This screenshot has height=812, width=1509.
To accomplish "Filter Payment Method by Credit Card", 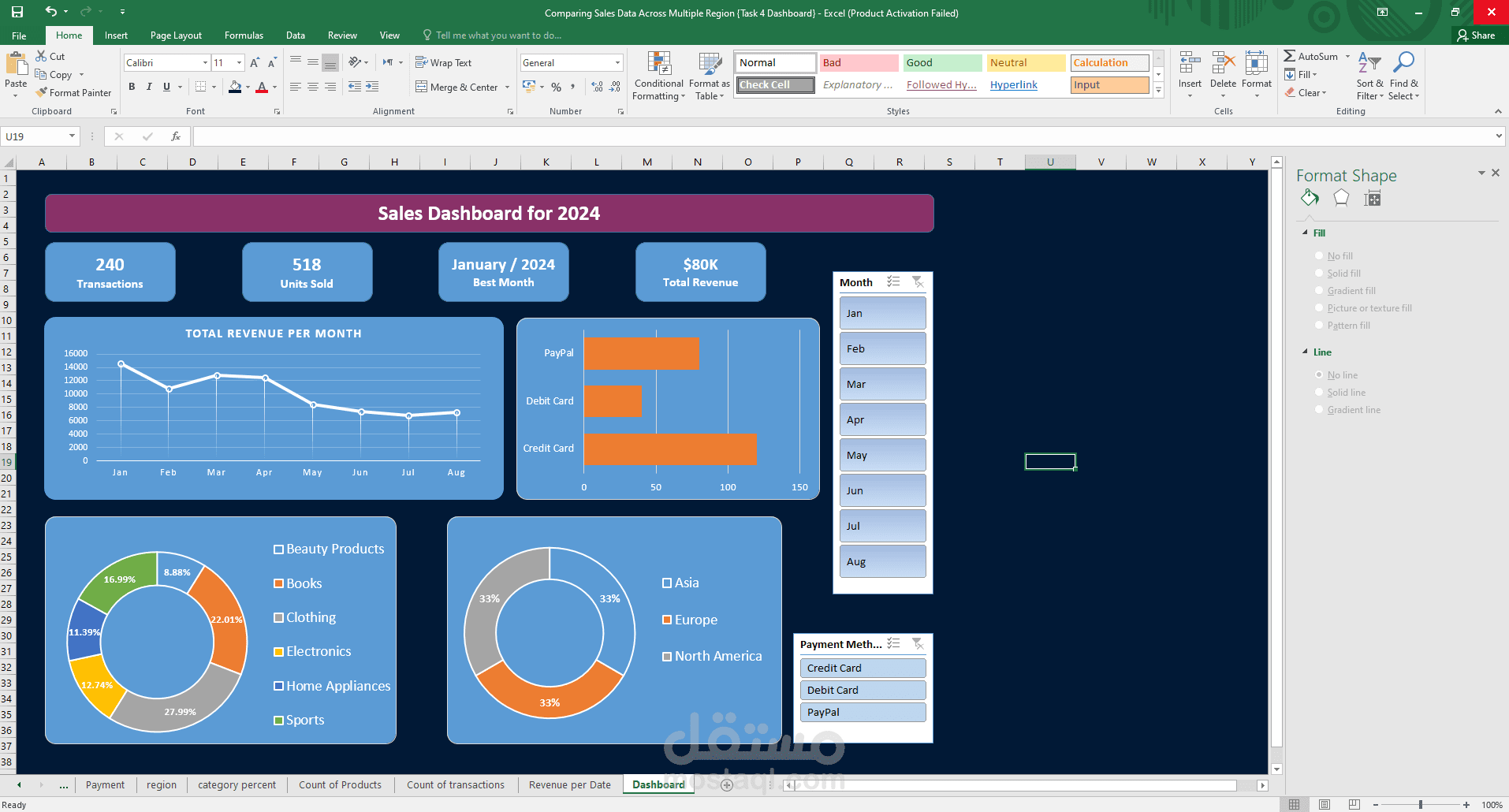I will [863, 668].
